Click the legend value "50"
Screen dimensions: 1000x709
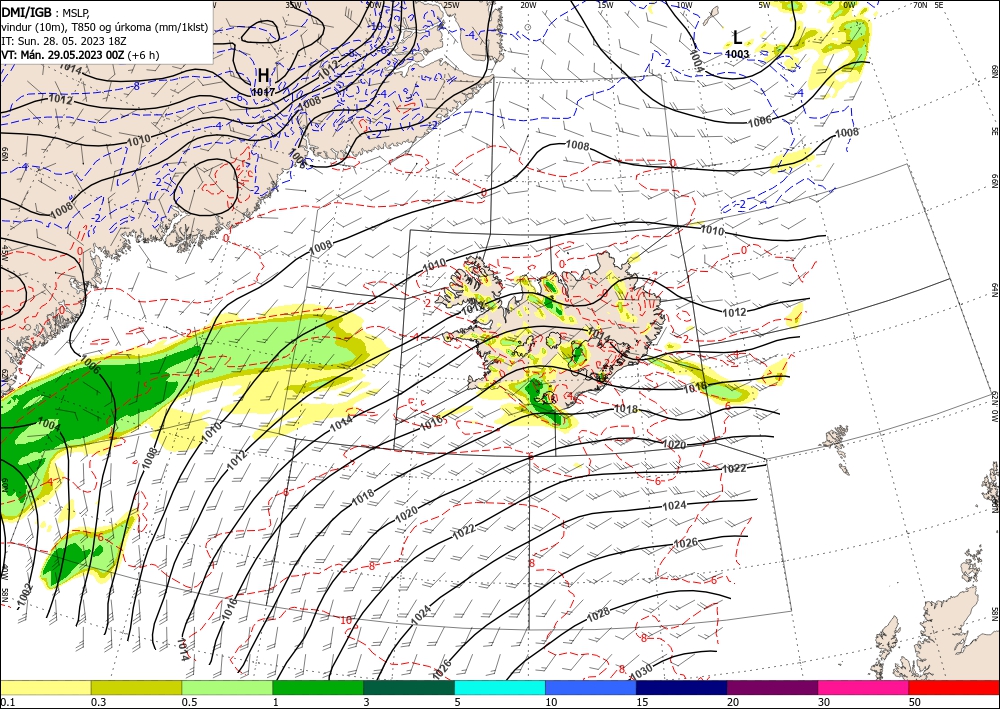915,702
